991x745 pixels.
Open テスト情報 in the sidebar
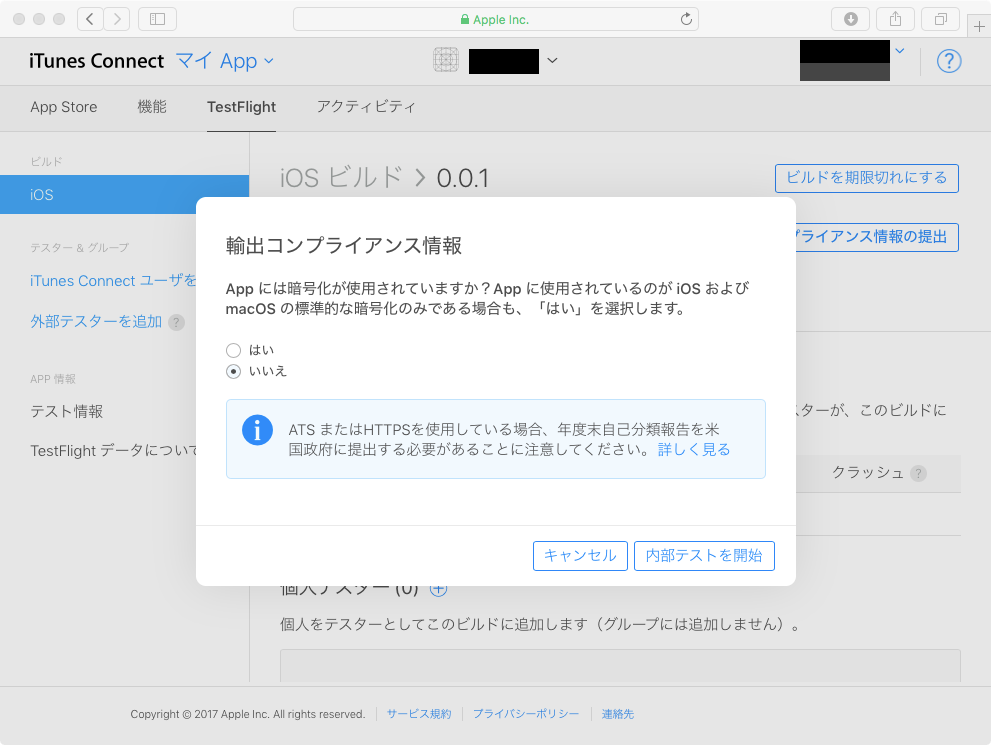click(x=66, y=411)
